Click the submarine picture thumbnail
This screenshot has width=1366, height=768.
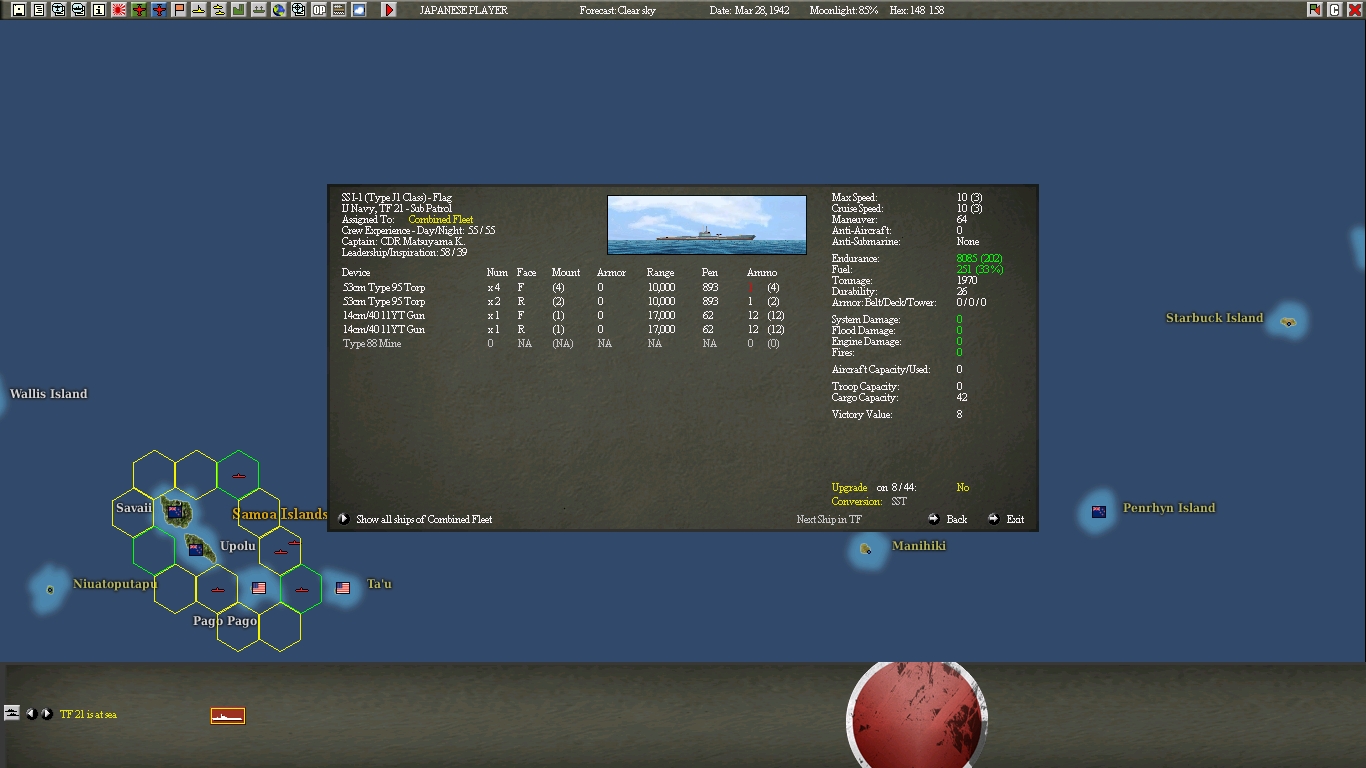pyautogui.click(x=707, y=225)
